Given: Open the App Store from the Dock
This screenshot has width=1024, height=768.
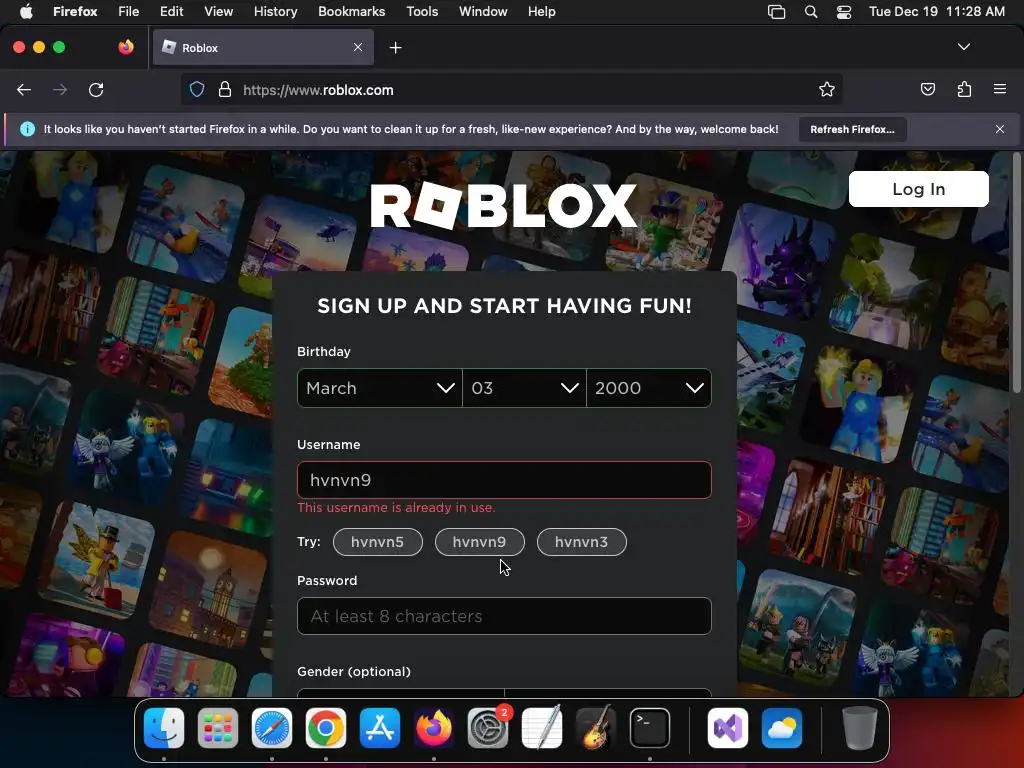Looking at the screenshot, I should (380, 728).
